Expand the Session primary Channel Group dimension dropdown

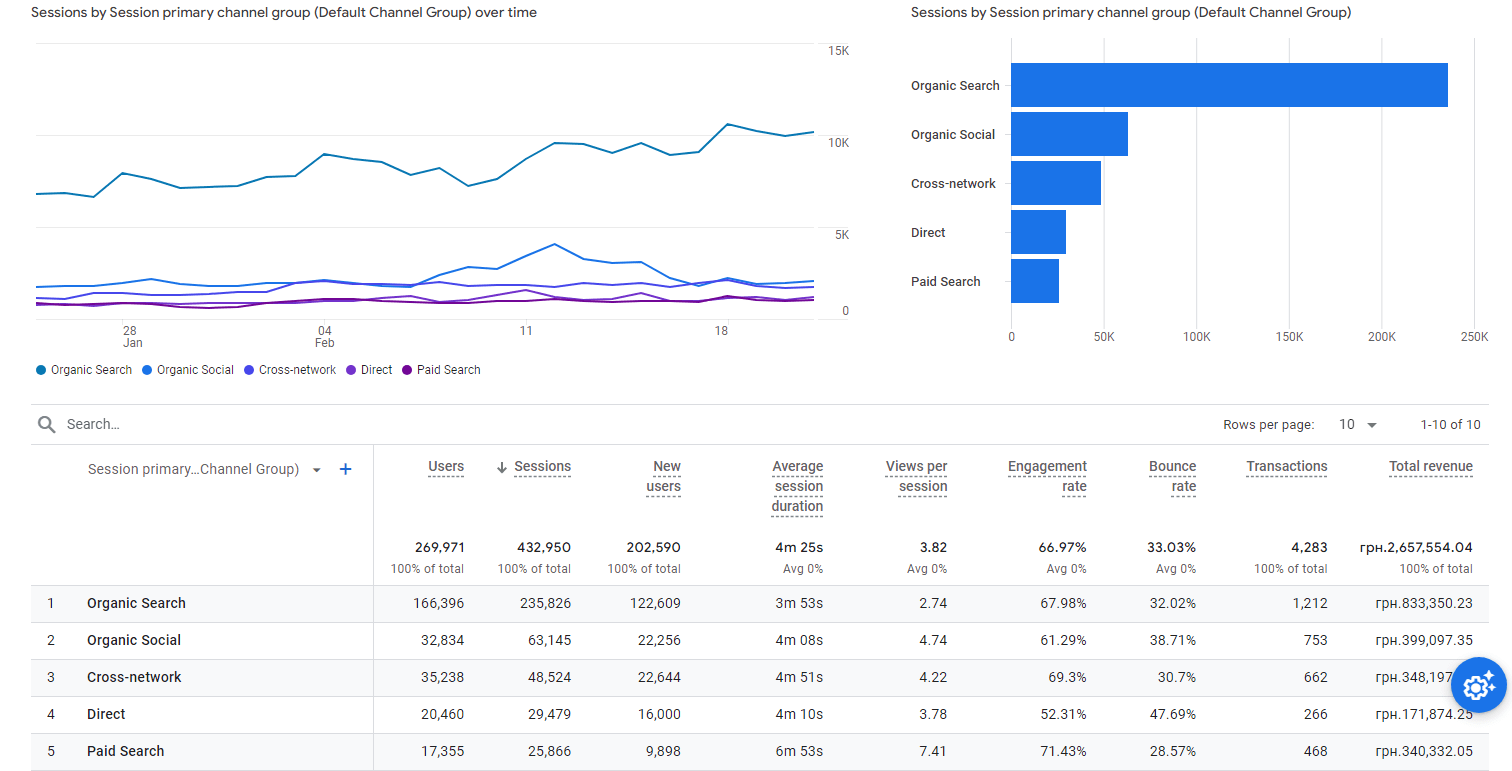point(316,468)
